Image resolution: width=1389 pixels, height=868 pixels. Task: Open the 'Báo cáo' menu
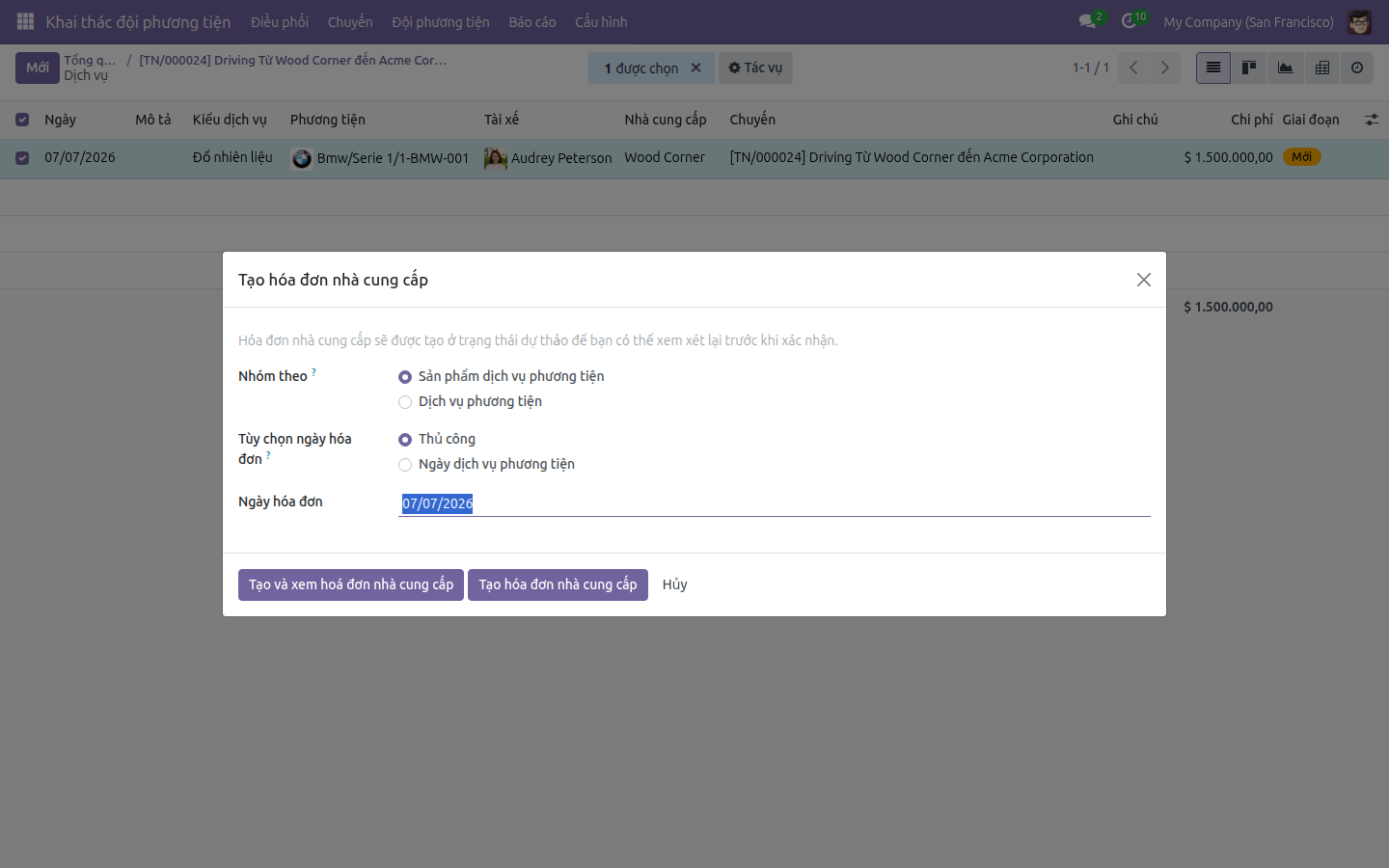pyautogui.click(x=532, y=21)
